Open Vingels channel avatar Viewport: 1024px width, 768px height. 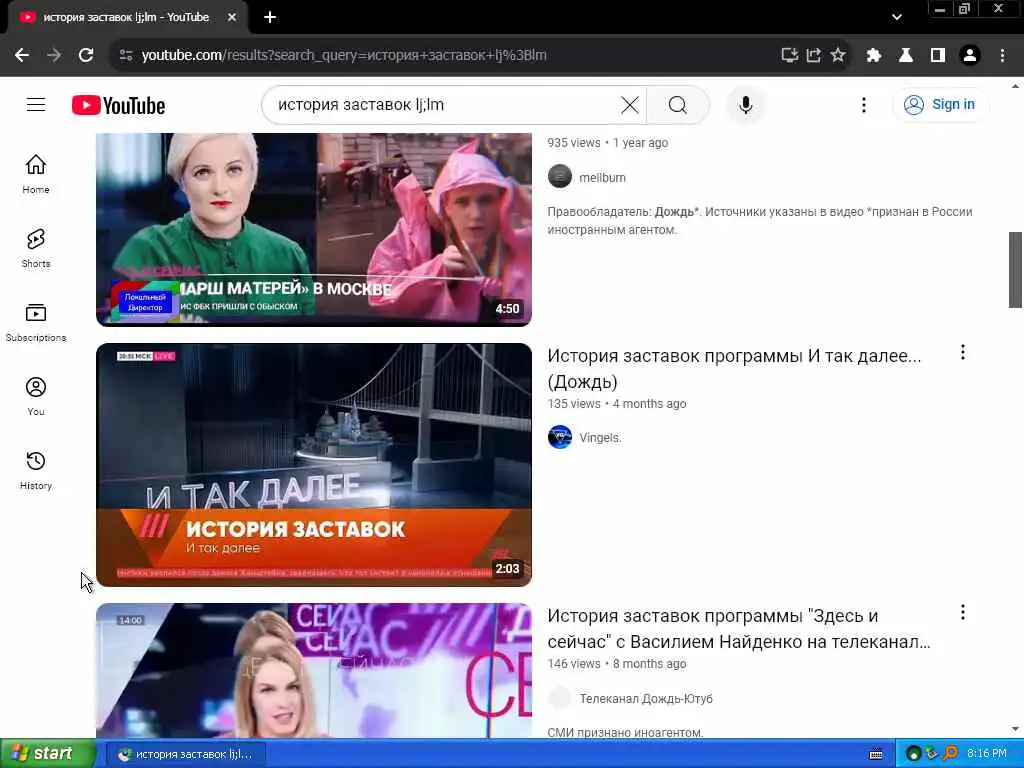pyautogui.click(x=560, y=437)
